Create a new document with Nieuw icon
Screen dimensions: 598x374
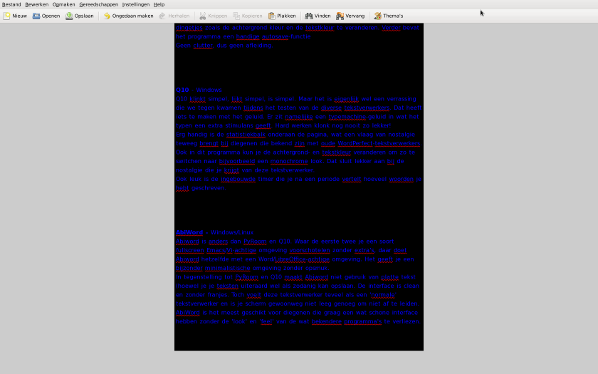click(7, 16)
